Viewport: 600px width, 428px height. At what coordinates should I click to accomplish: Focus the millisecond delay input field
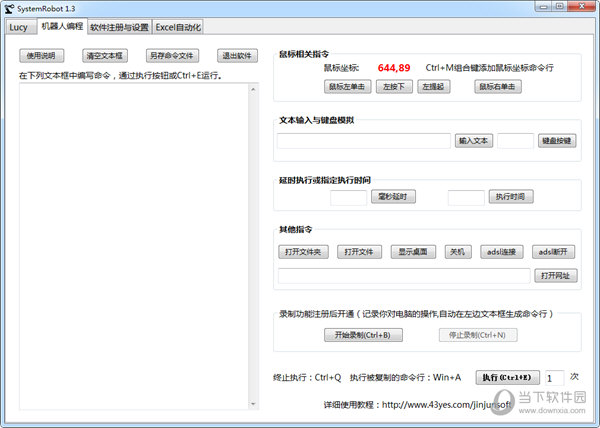[x=348, y=197]
